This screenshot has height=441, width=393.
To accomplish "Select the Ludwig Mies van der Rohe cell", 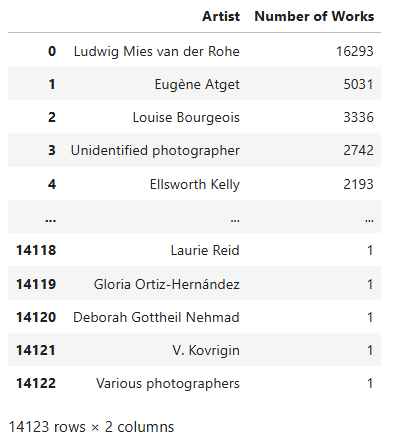I will (157, 51).
